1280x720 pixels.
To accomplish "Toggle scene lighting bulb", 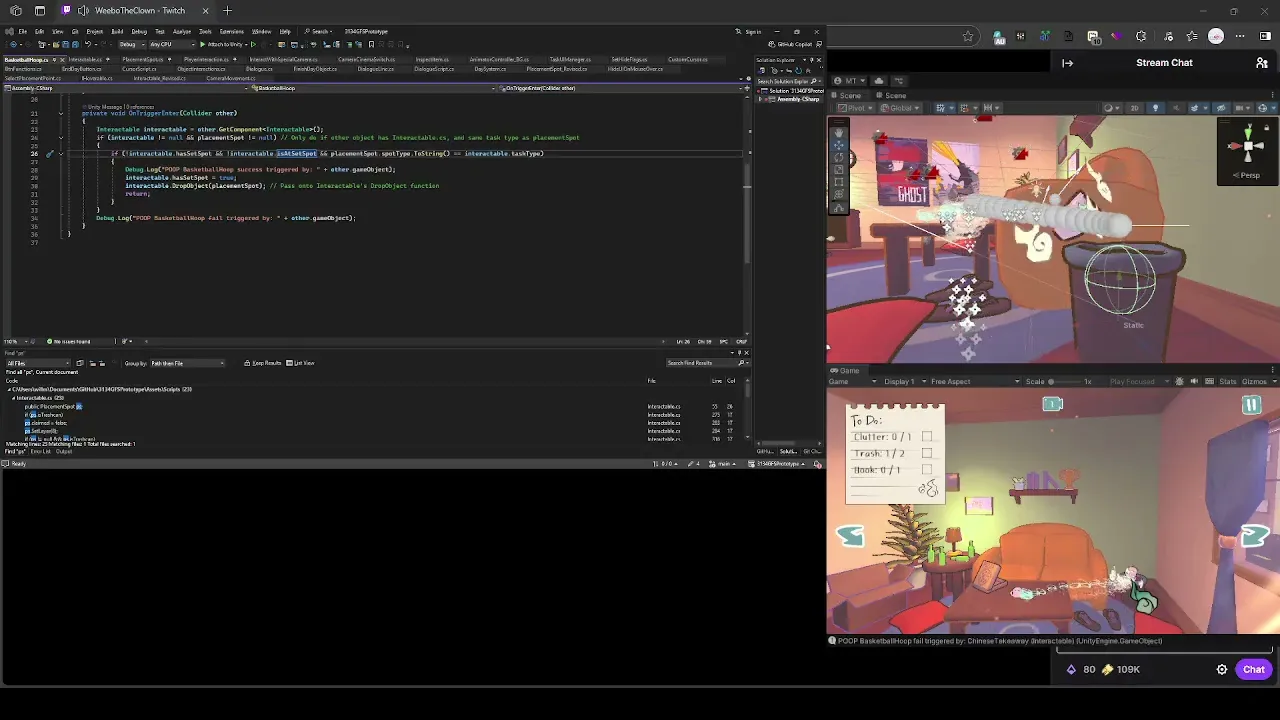I will click(x=1155, y=108).
